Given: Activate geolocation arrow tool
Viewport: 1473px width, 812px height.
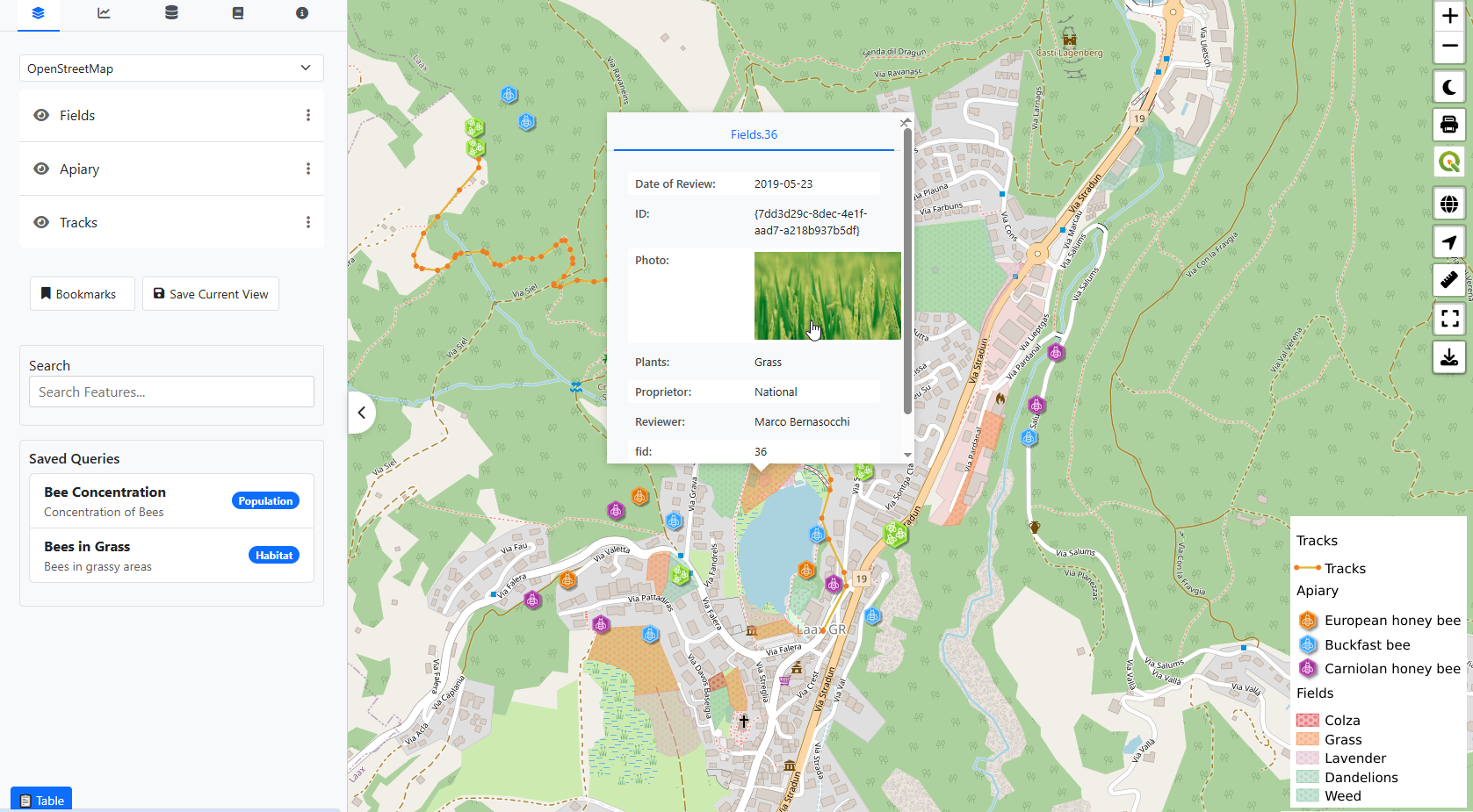Looking at the screenshot, I should [1449, 242].
